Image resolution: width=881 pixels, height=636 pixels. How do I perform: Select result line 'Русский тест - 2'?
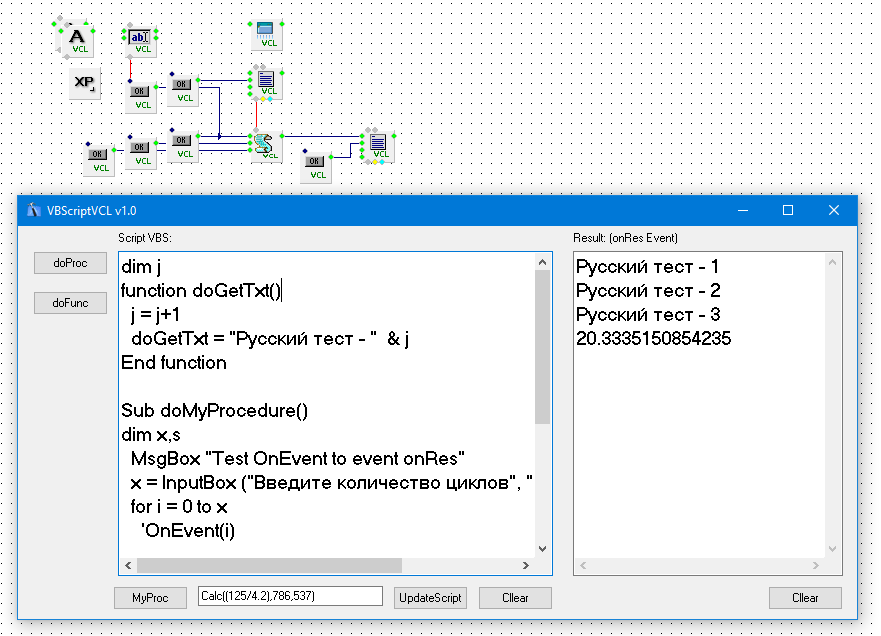point(648,290)
